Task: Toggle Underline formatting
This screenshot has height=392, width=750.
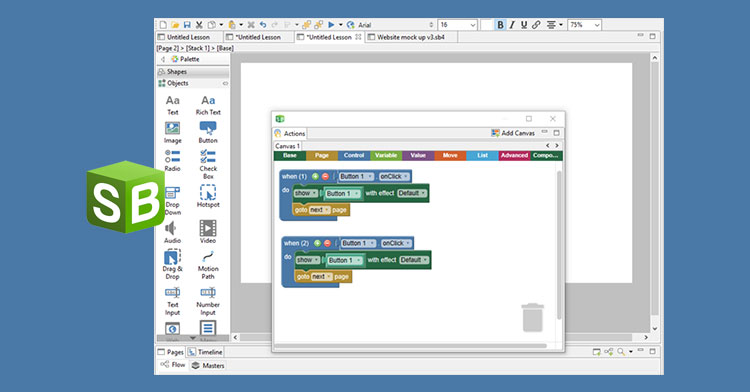Action: click(x=524, y=25)
